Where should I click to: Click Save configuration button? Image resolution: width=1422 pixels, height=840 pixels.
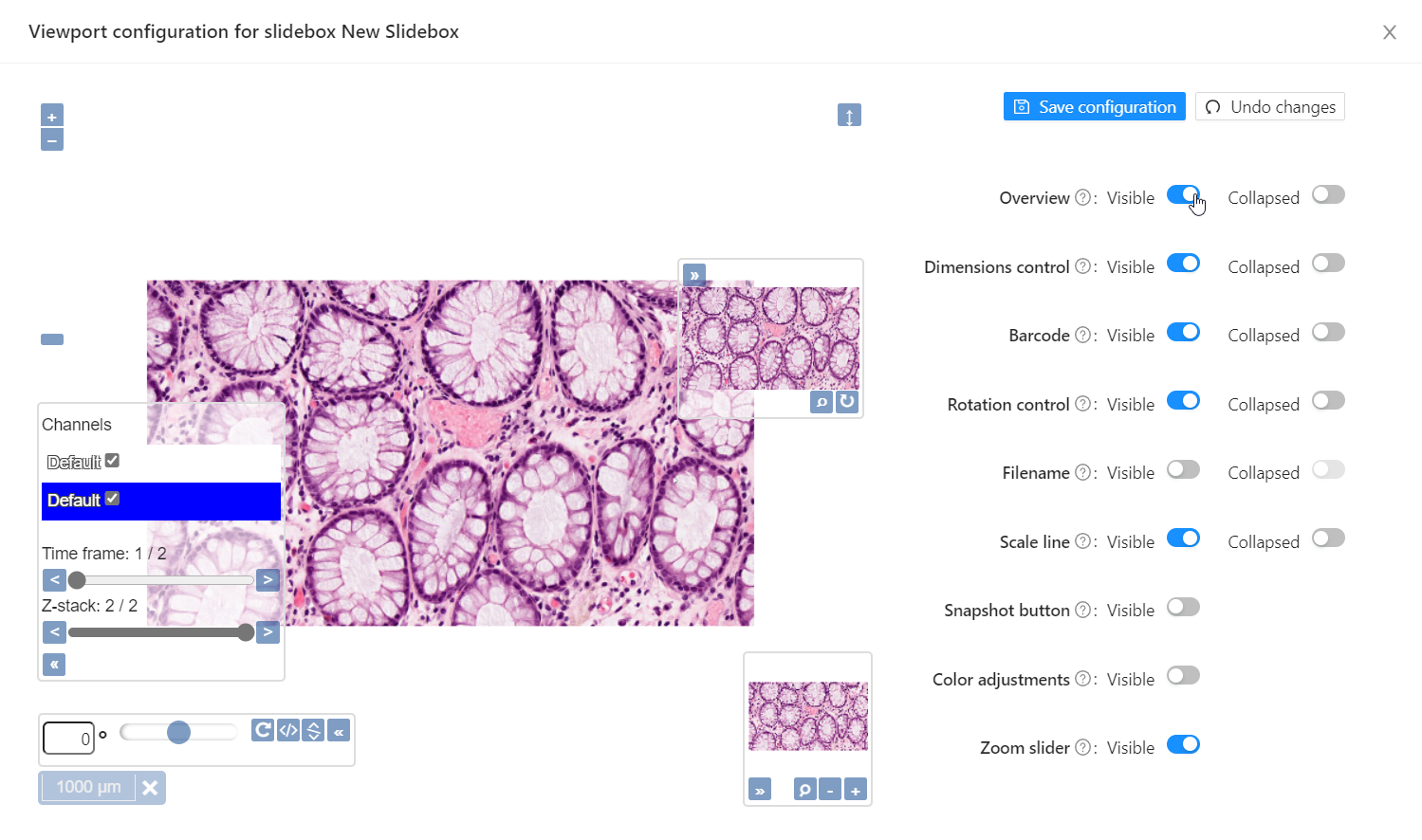click(1094, 107)
